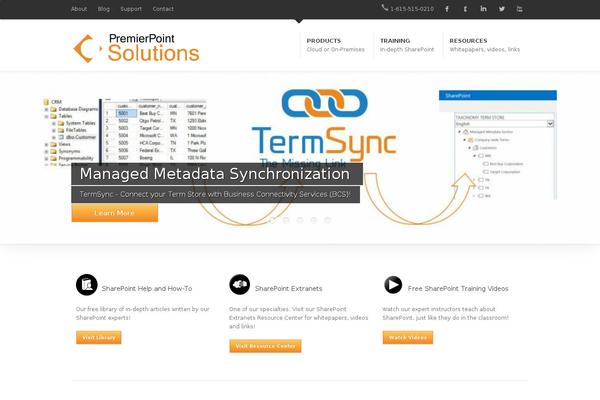Open the SharePoint Extranets heading
Viewport: 600px width, 400px height.
pyautogui.click(x=289, y=289)
